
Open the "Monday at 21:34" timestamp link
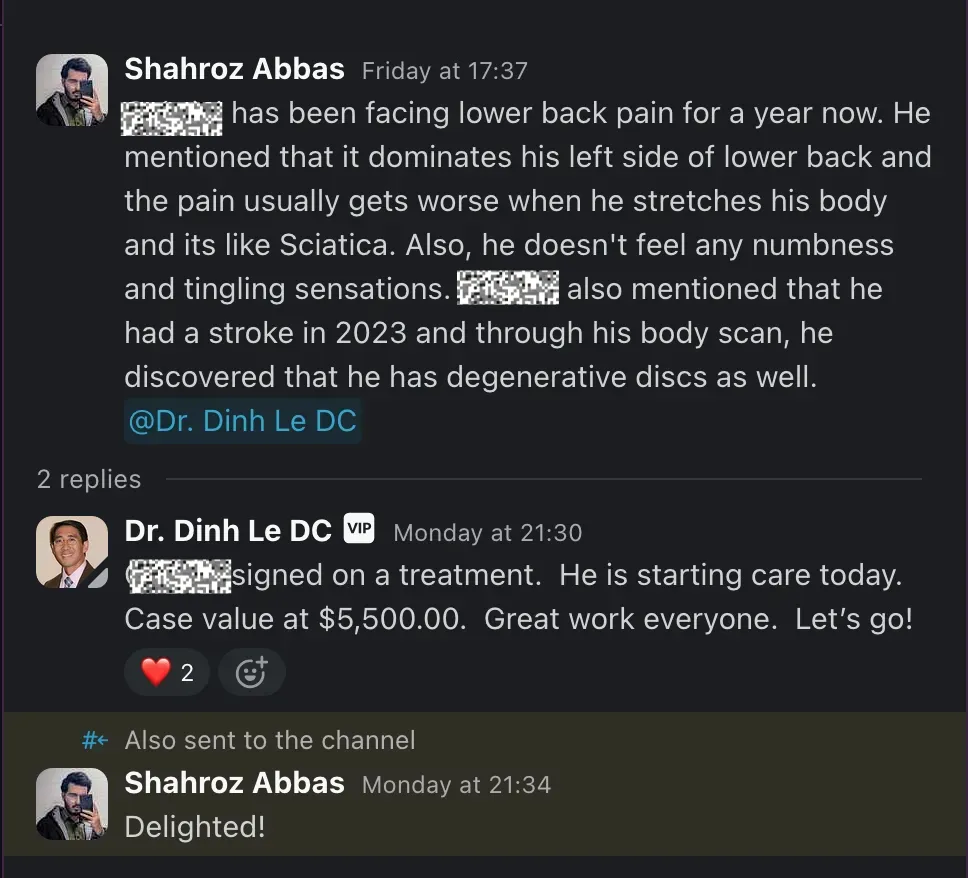456,785
